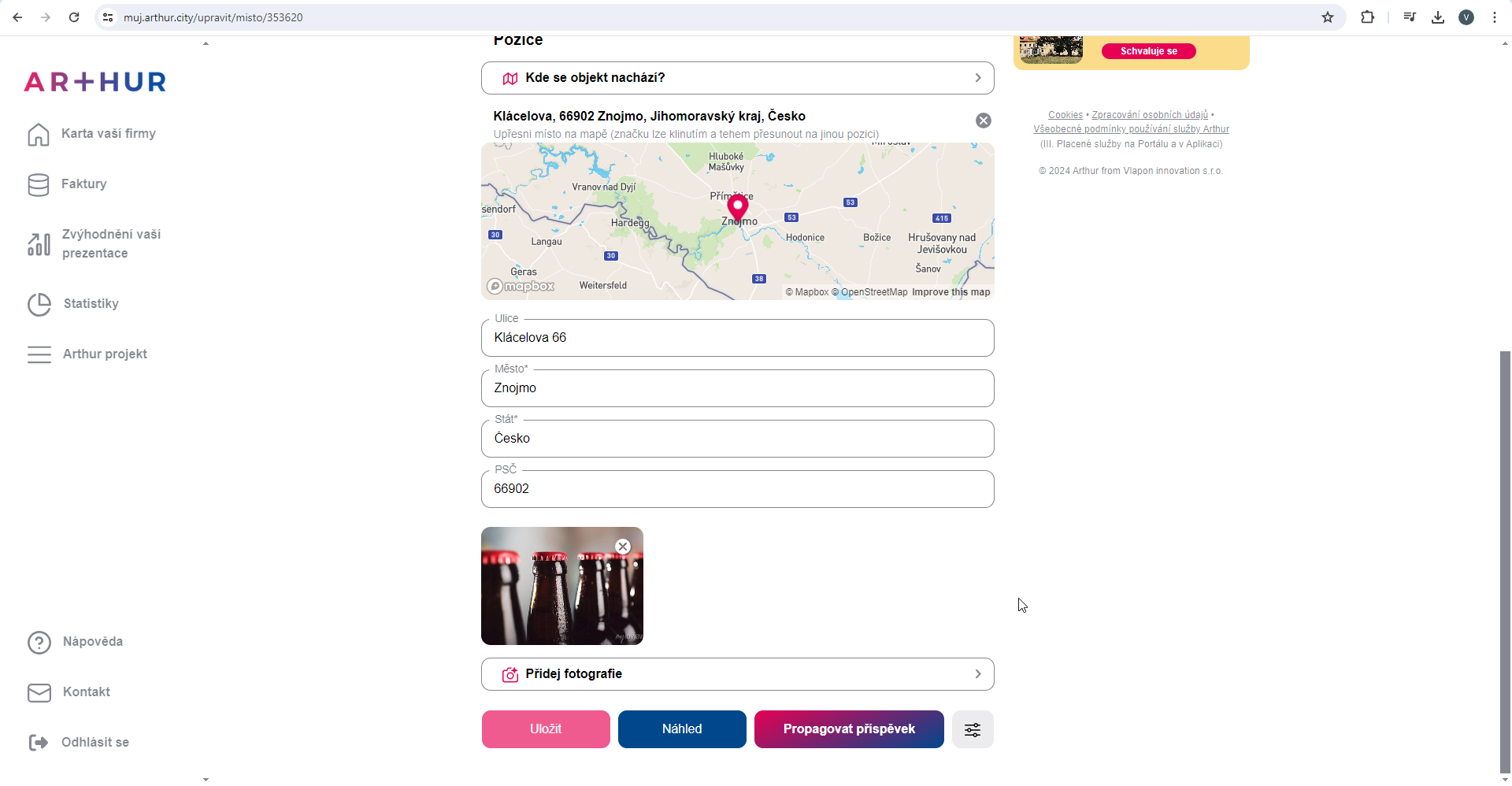The image size is (1512, 786).
Task: Reload the page
Action: click(74, 17)
